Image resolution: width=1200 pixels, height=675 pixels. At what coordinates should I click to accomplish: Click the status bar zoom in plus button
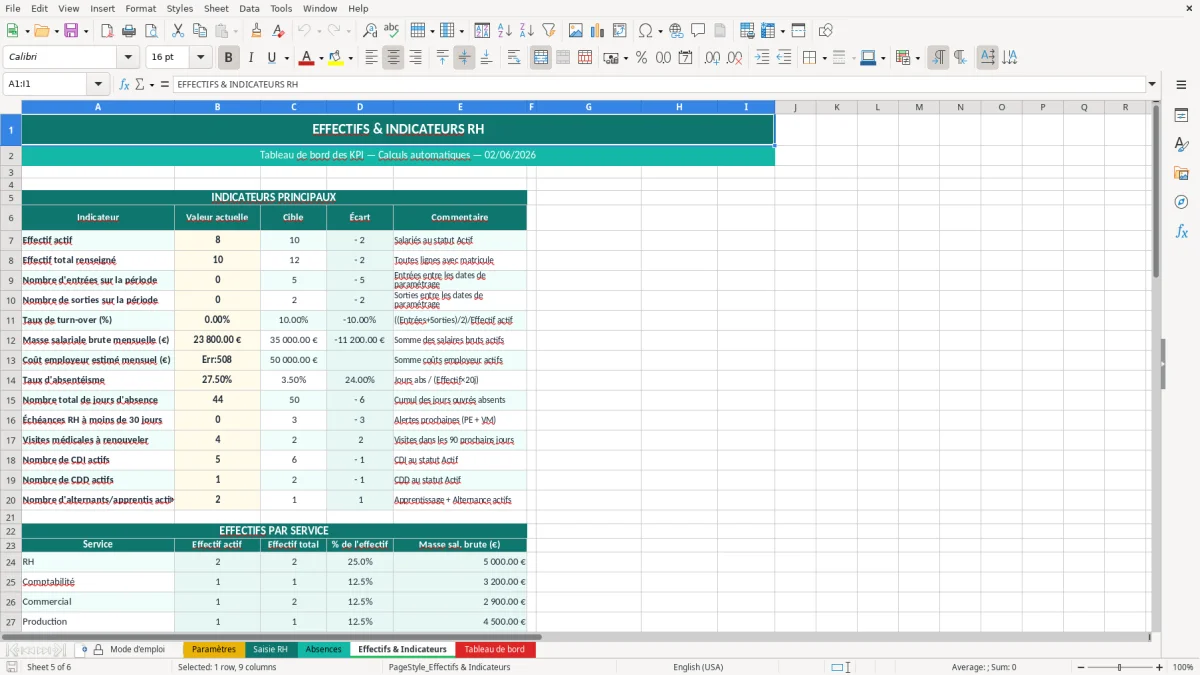click(x=1159, y=667)
